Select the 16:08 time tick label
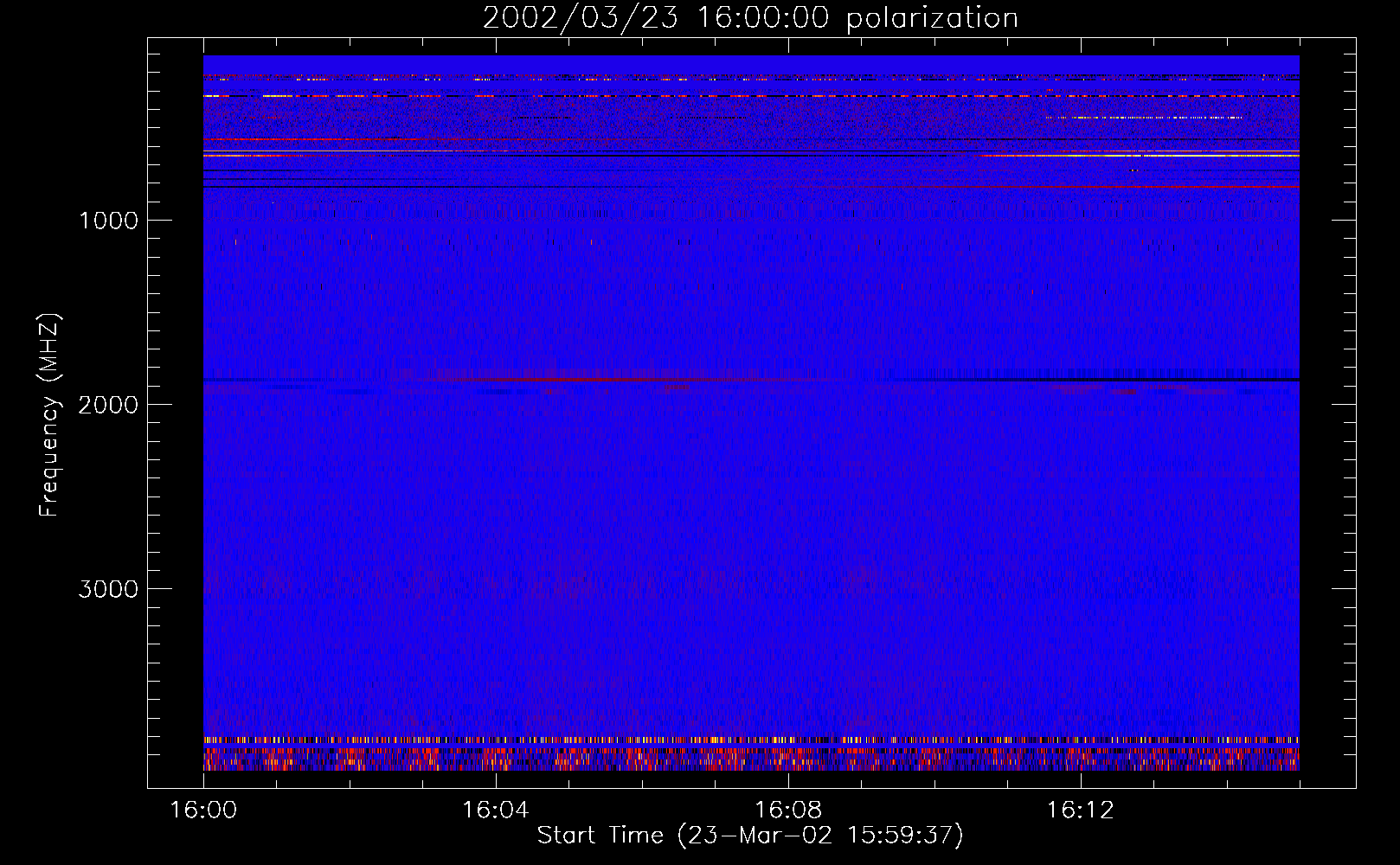 coord(787,811)
